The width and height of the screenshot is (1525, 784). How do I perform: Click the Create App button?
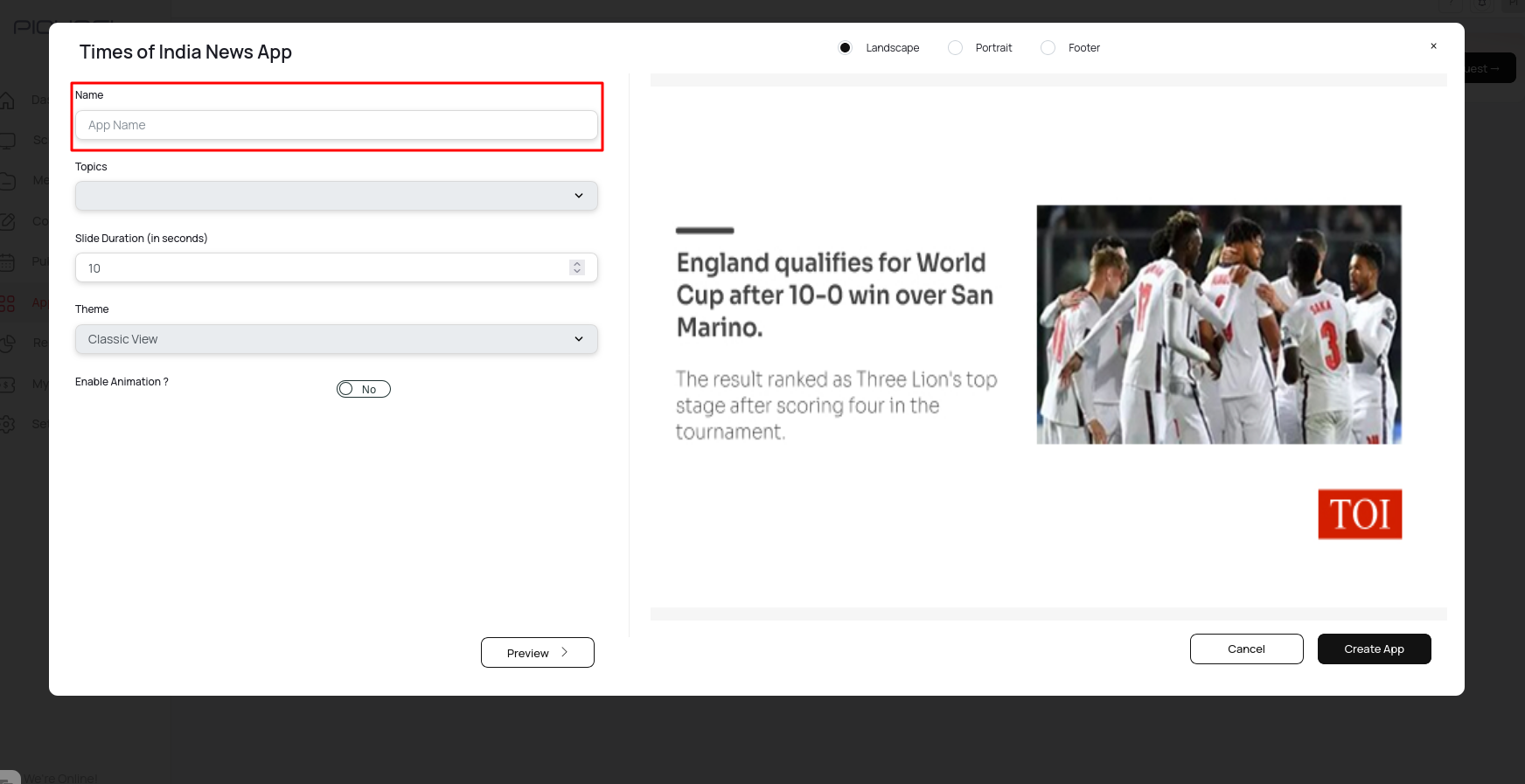1374,649
